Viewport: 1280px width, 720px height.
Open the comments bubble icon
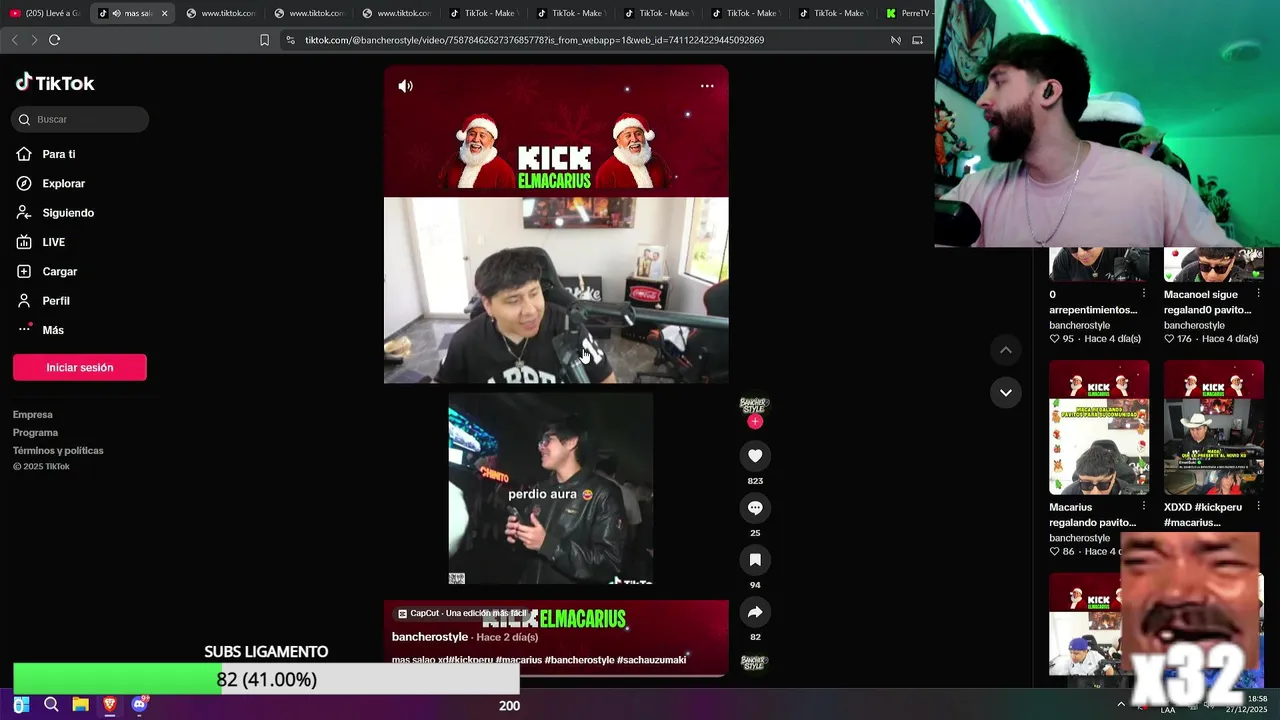755,508
